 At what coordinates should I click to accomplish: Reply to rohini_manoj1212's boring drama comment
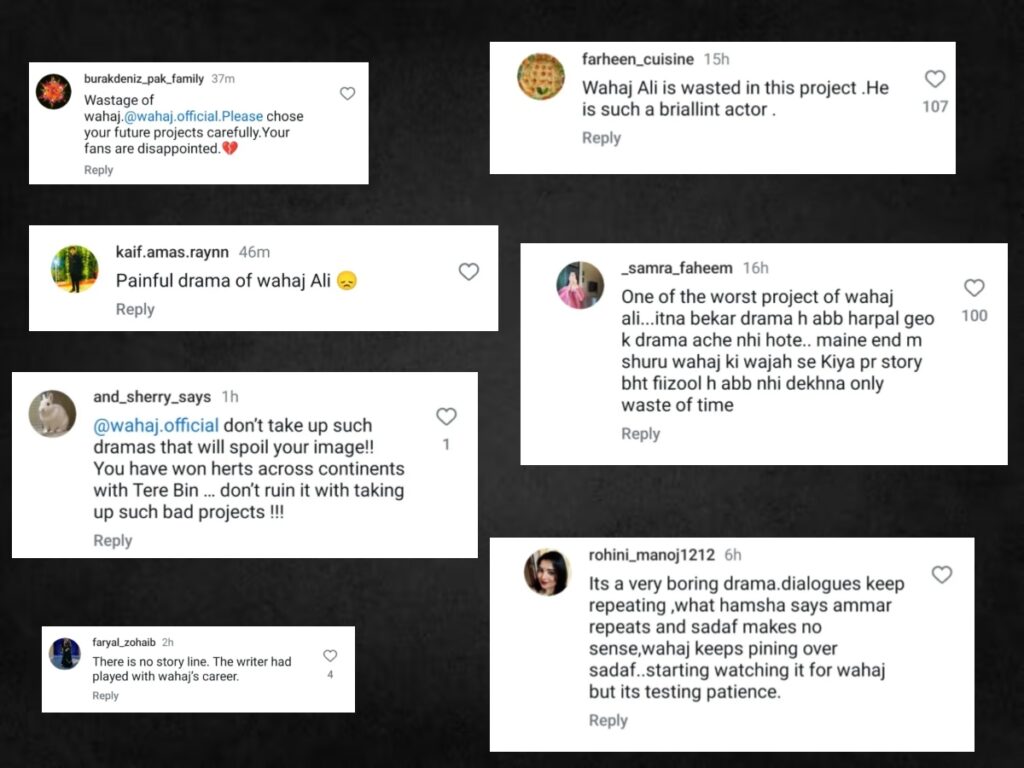[608, 720]
